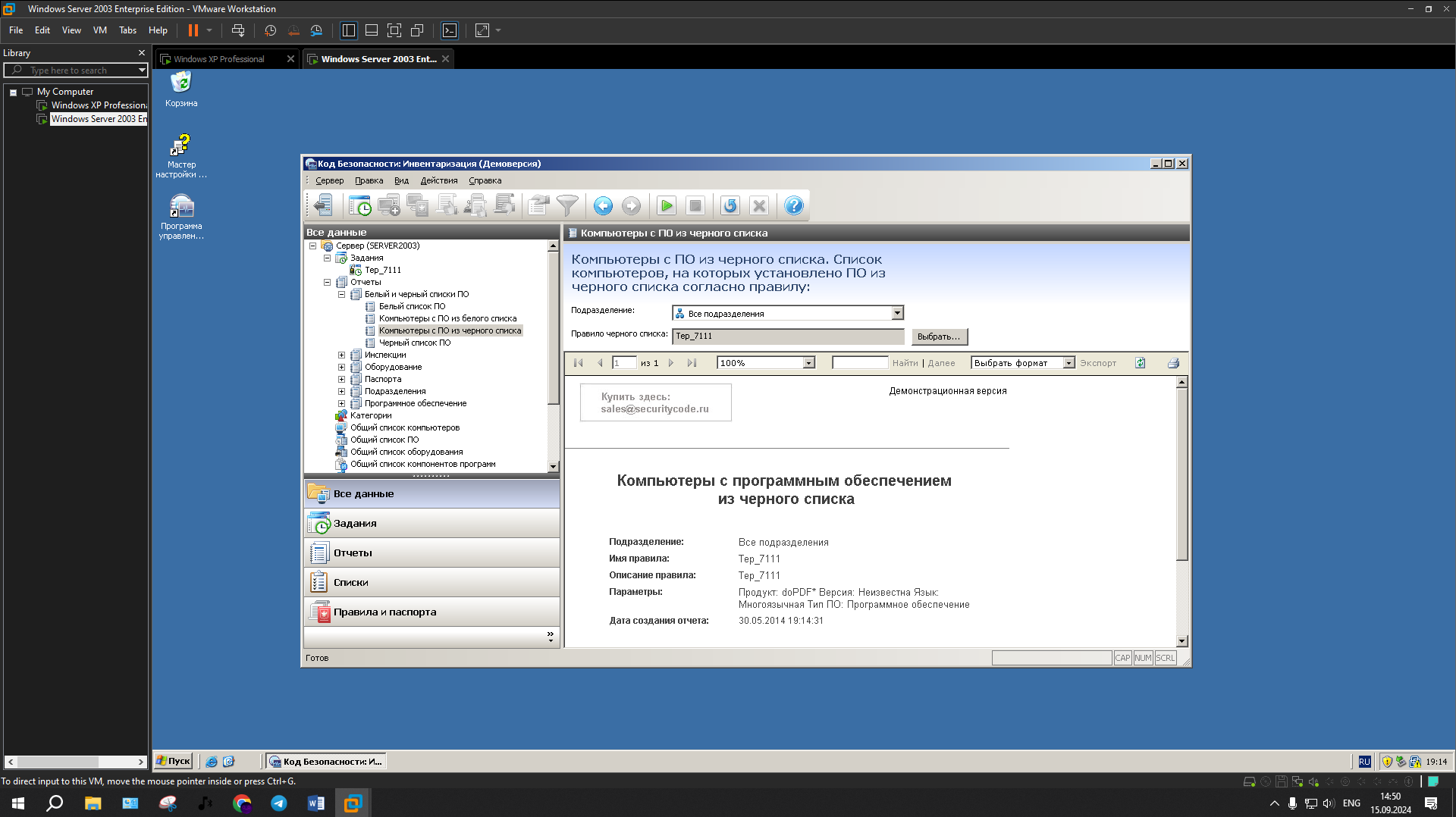Screen dimensions: 1456x817
Task: Click the grey stop square button
Action: point(695,205)
